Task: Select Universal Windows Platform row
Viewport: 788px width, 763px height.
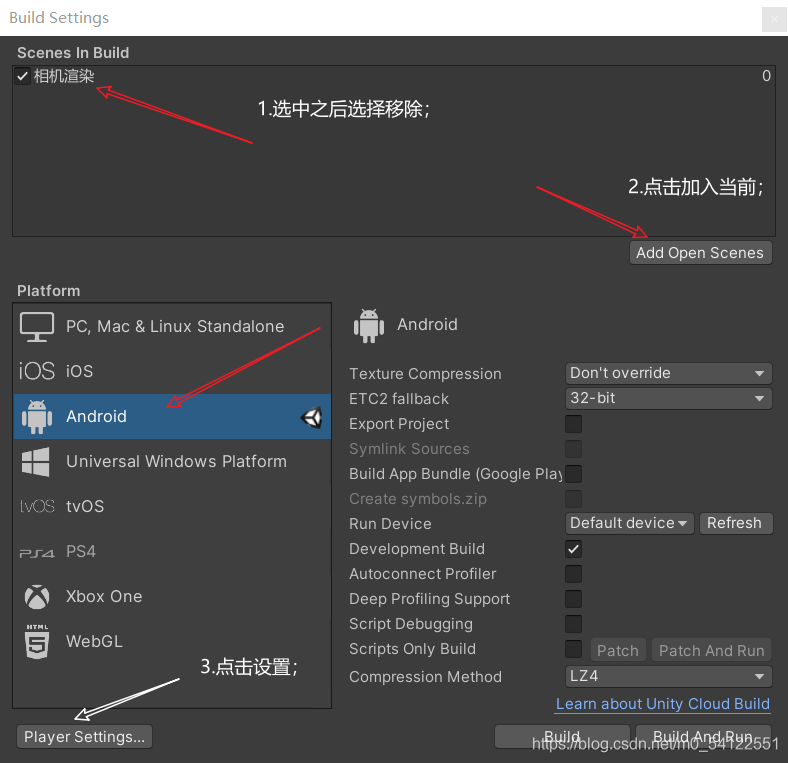Action: tap(172, 461)
